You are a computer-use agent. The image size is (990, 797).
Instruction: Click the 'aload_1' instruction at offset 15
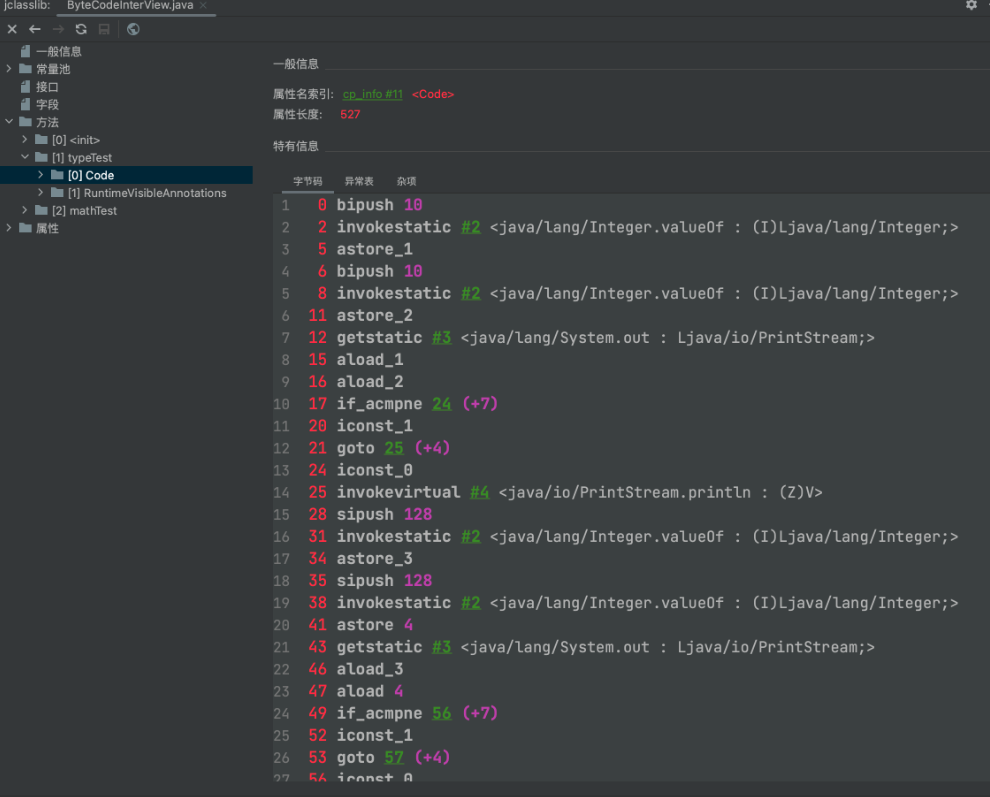[x=370, y=359]
